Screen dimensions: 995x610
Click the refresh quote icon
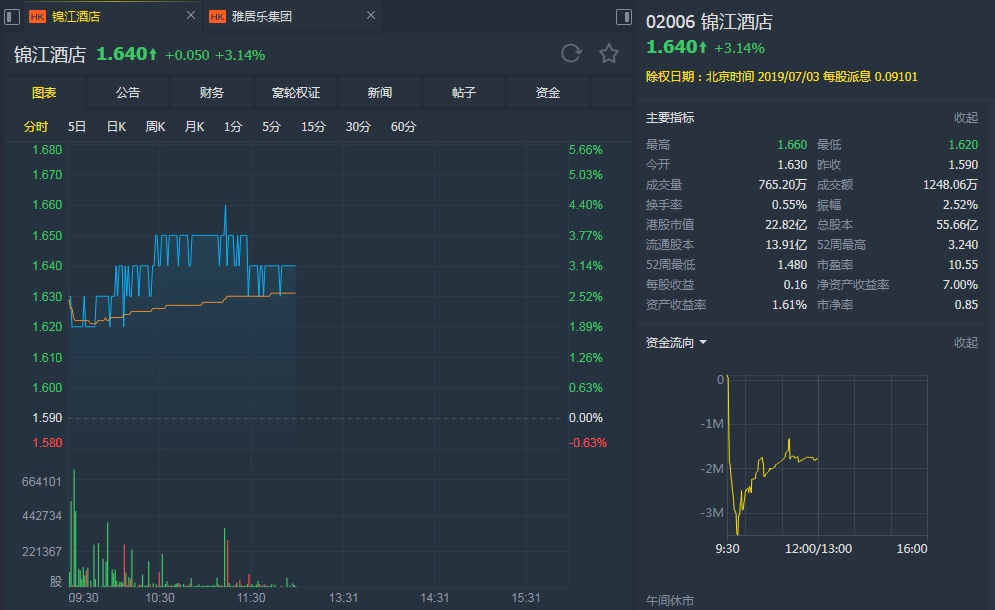[571, 53]
